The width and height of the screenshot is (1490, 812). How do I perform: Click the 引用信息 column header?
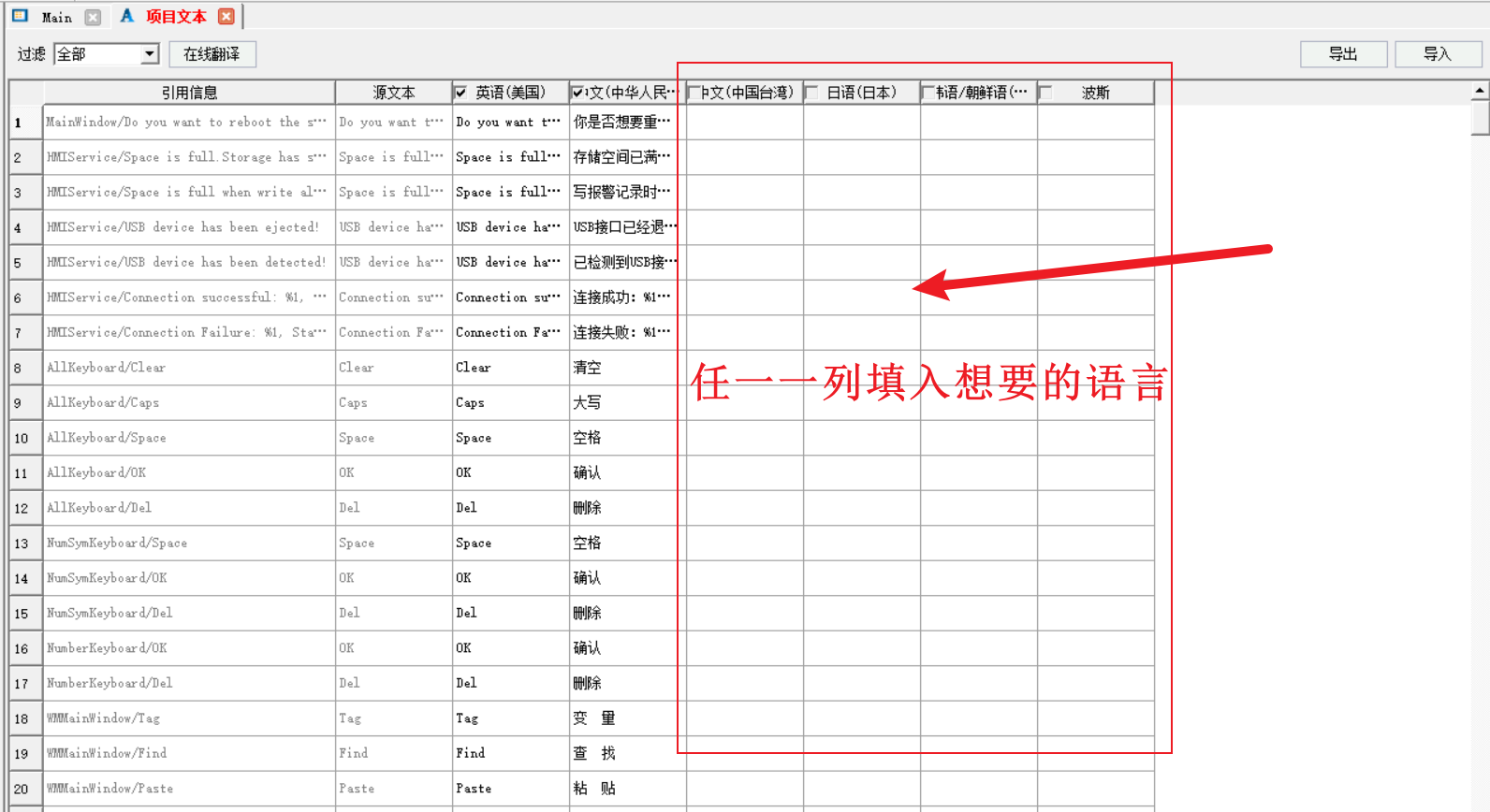(189, 93)
